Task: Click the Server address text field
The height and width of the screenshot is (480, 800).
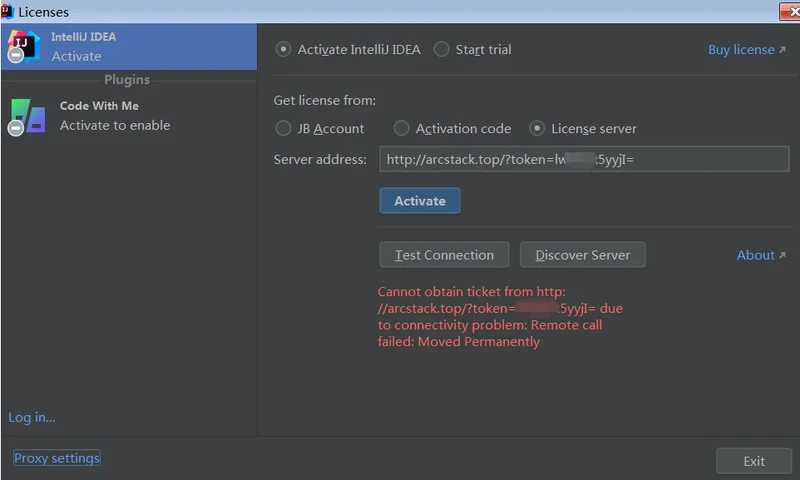Action: tap(584, 159)
